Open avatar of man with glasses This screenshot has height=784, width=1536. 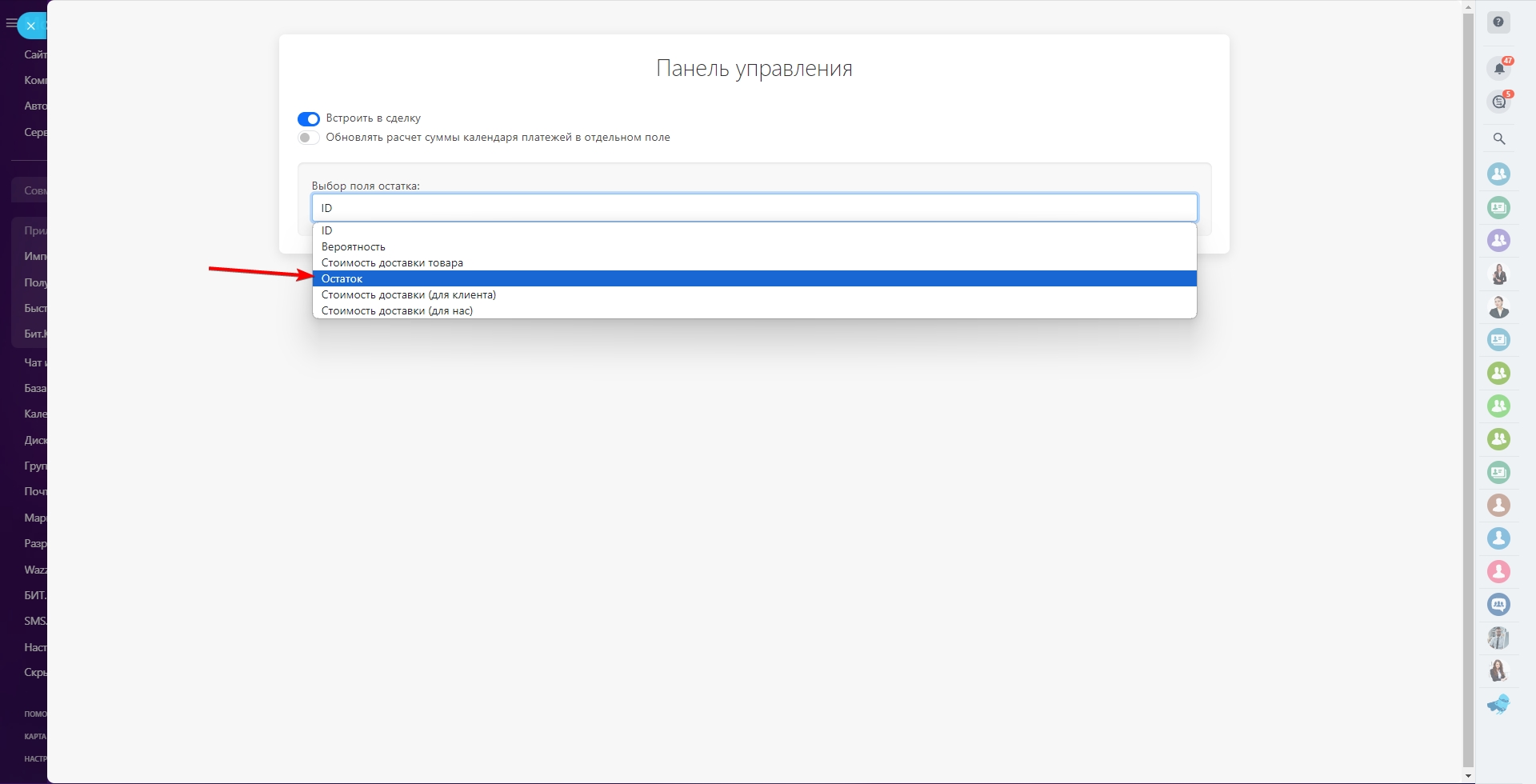point(1498,638)
